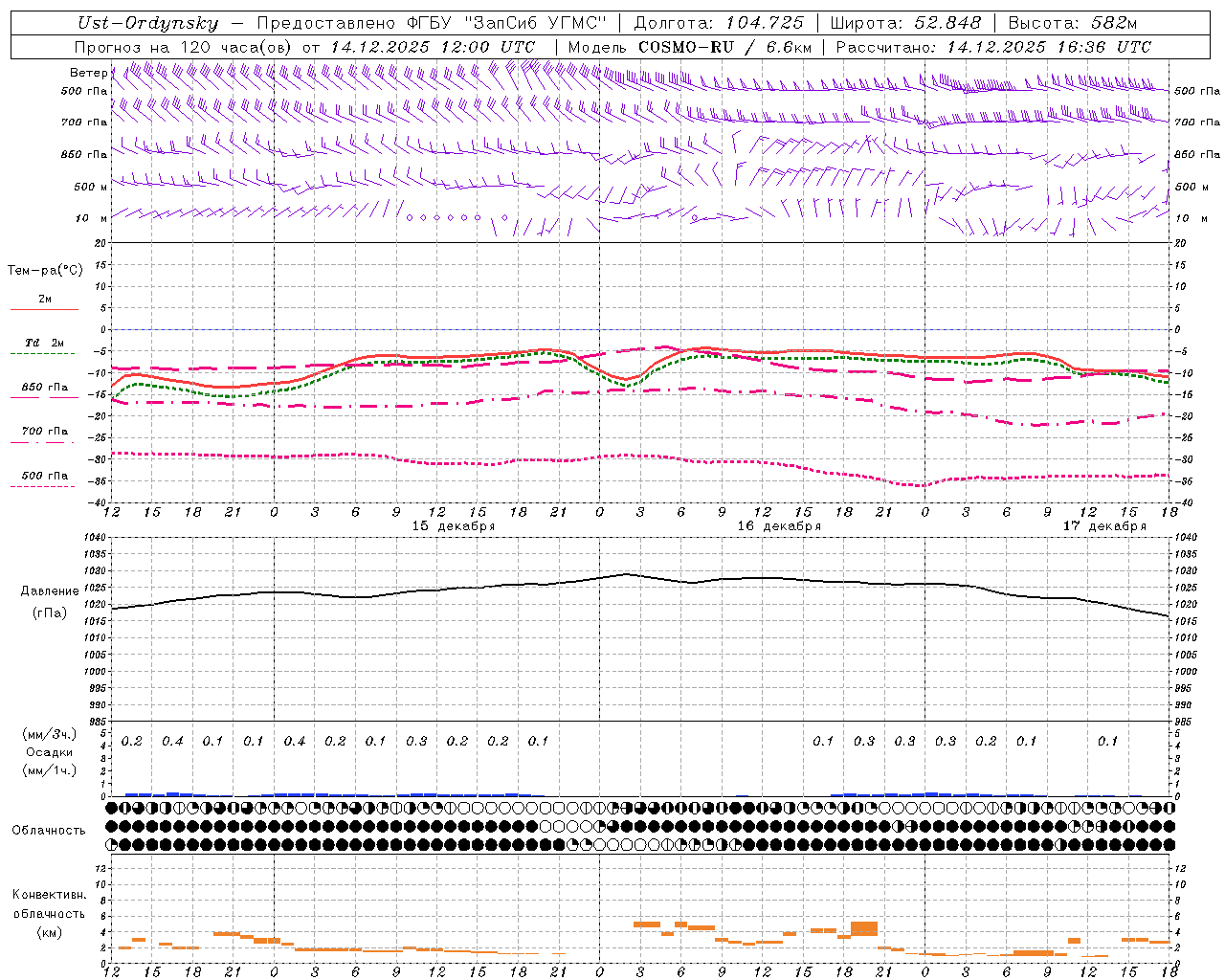Click the date label 17 декабря
Screen dimensions: 1225x980
click(1104, 526)
